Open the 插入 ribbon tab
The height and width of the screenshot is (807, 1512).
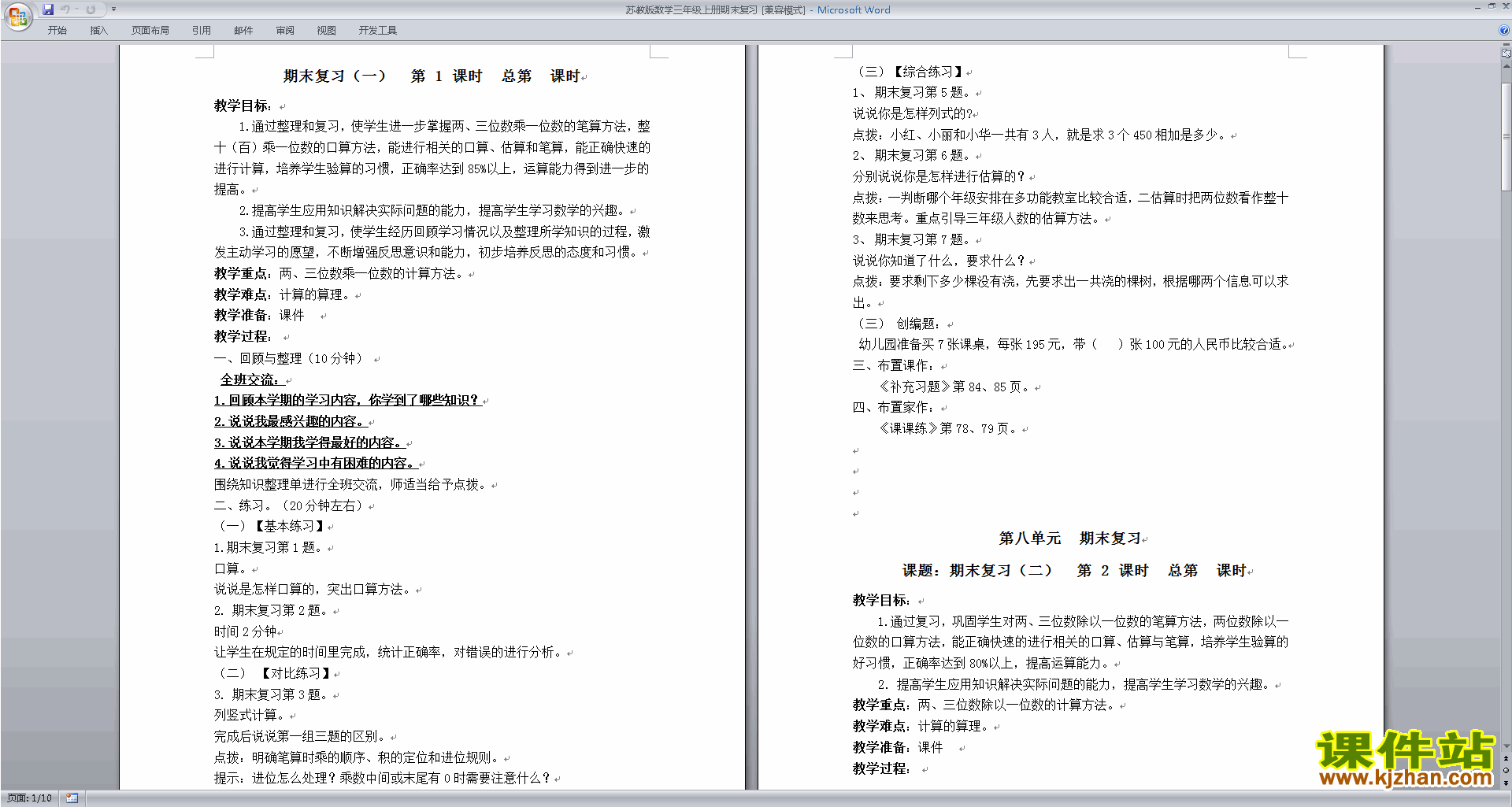(x=98, y=30)
